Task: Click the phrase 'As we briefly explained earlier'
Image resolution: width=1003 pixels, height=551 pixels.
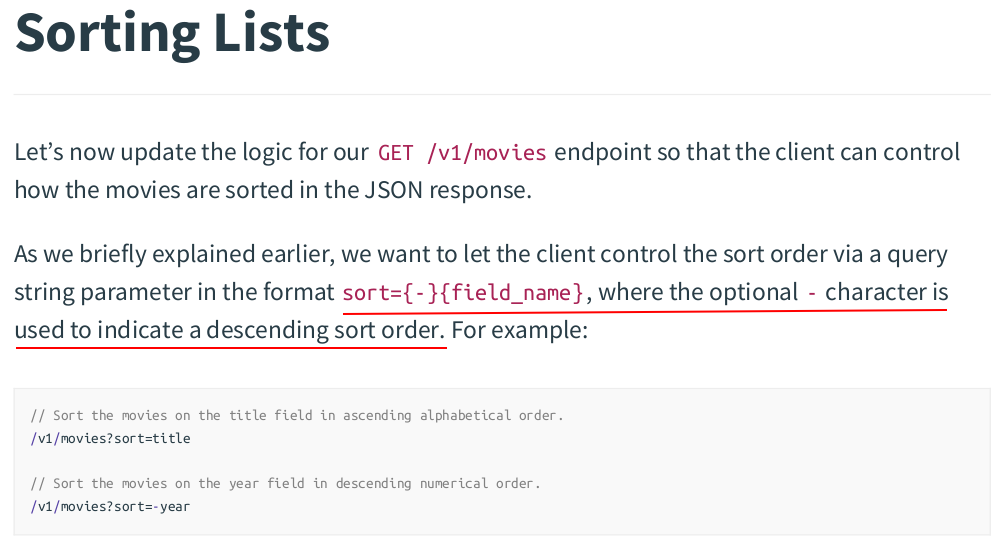Action: pos(174,254)
